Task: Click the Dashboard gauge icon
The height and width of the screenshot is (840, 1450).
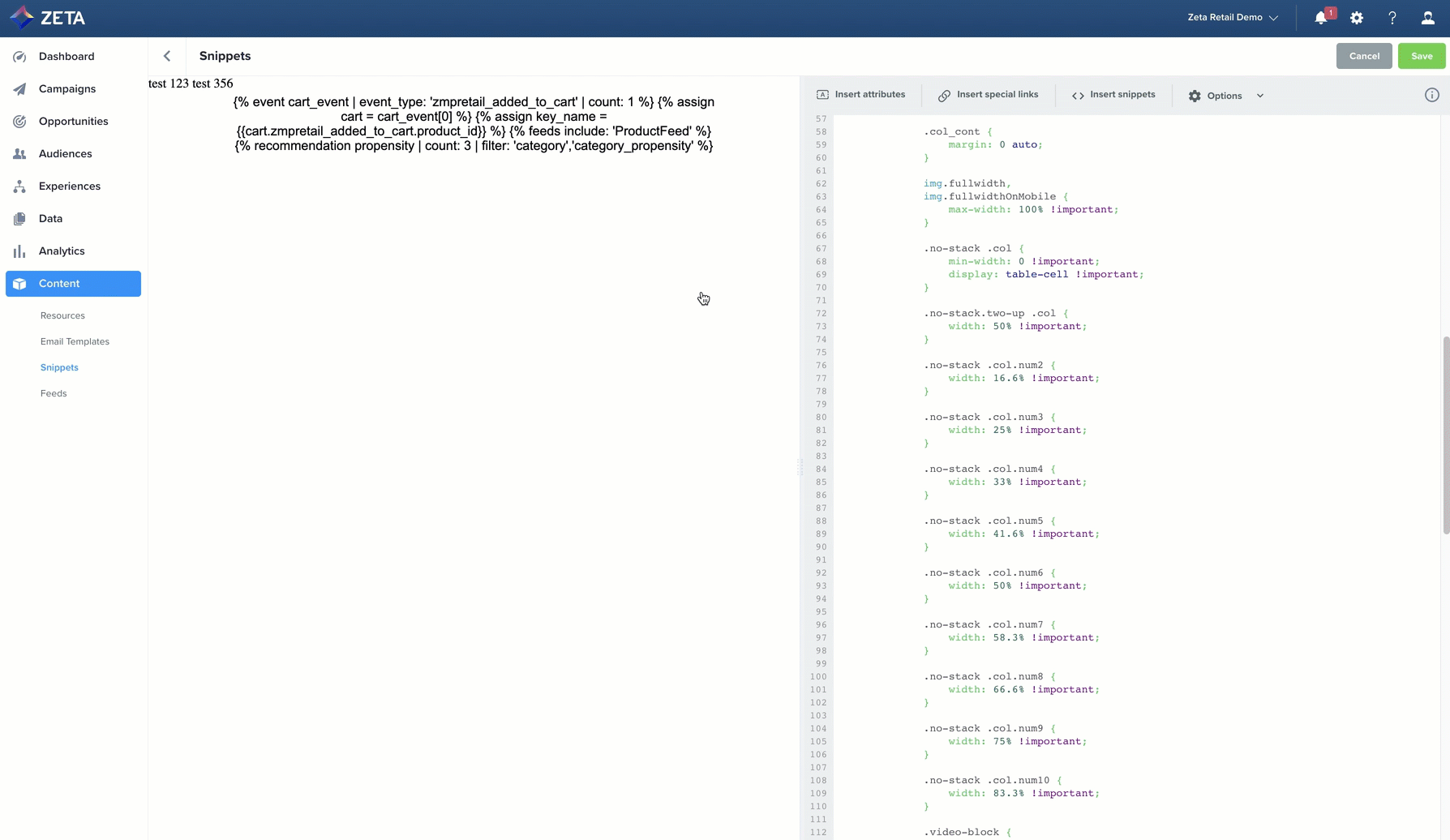Action: 19,57
